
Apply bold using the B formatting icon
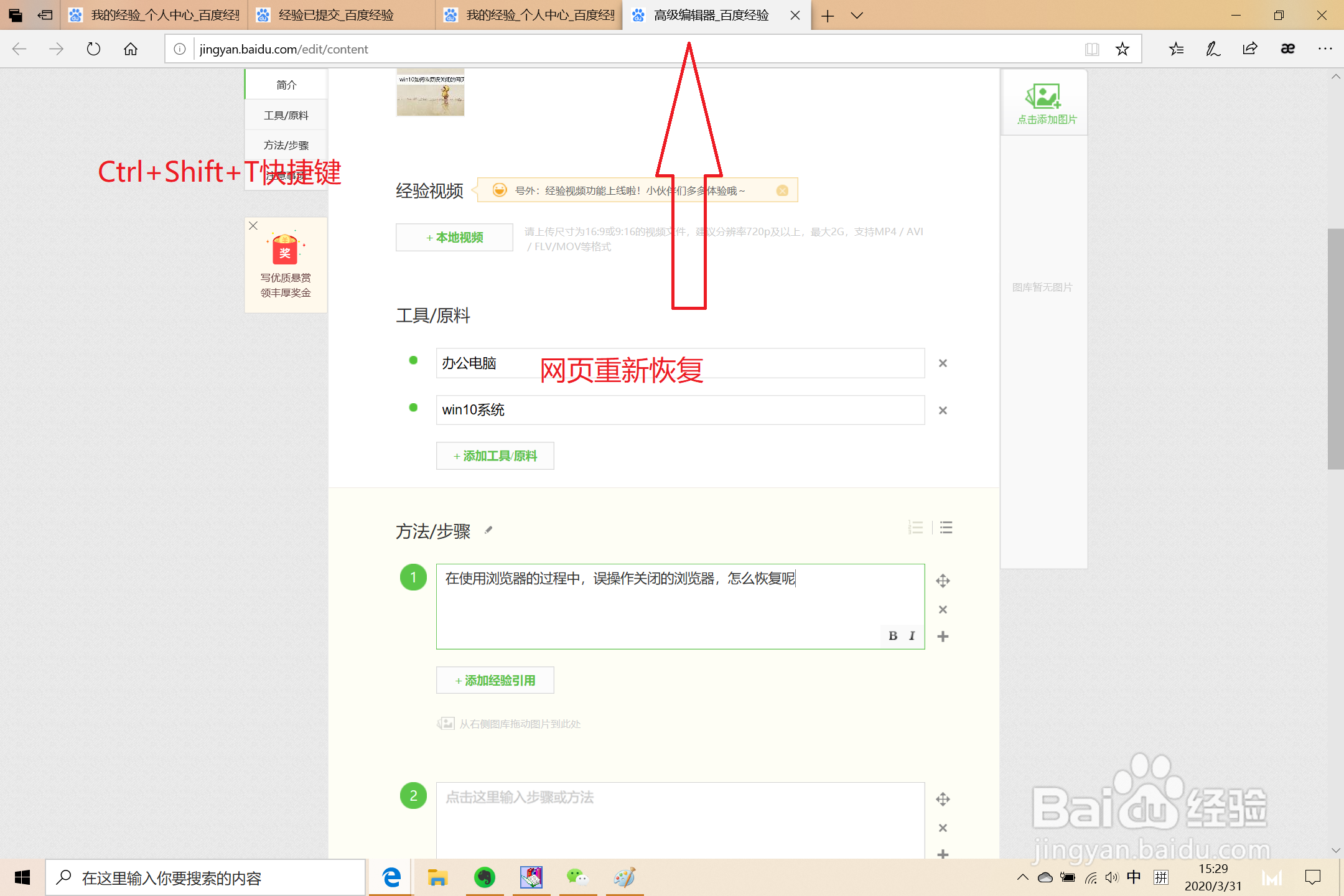[x=894, y=636]
